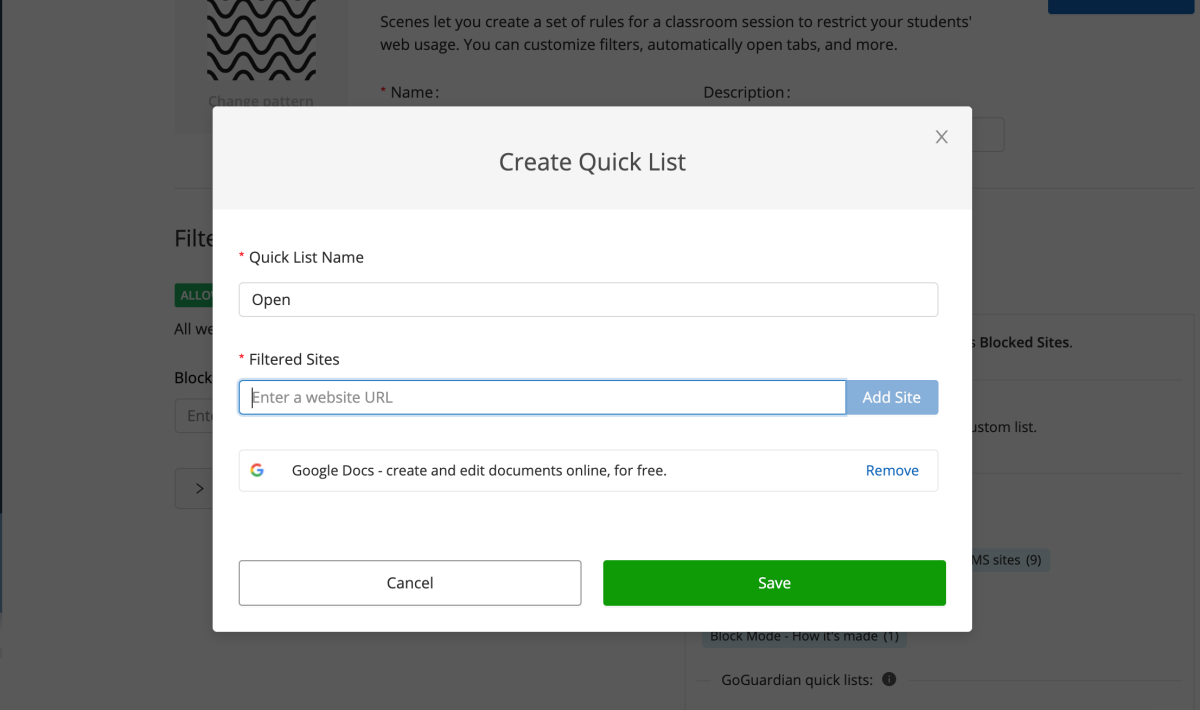Click the Change pattern link
This screenshot has width=1200, height=710.
(x=261, y=101)
